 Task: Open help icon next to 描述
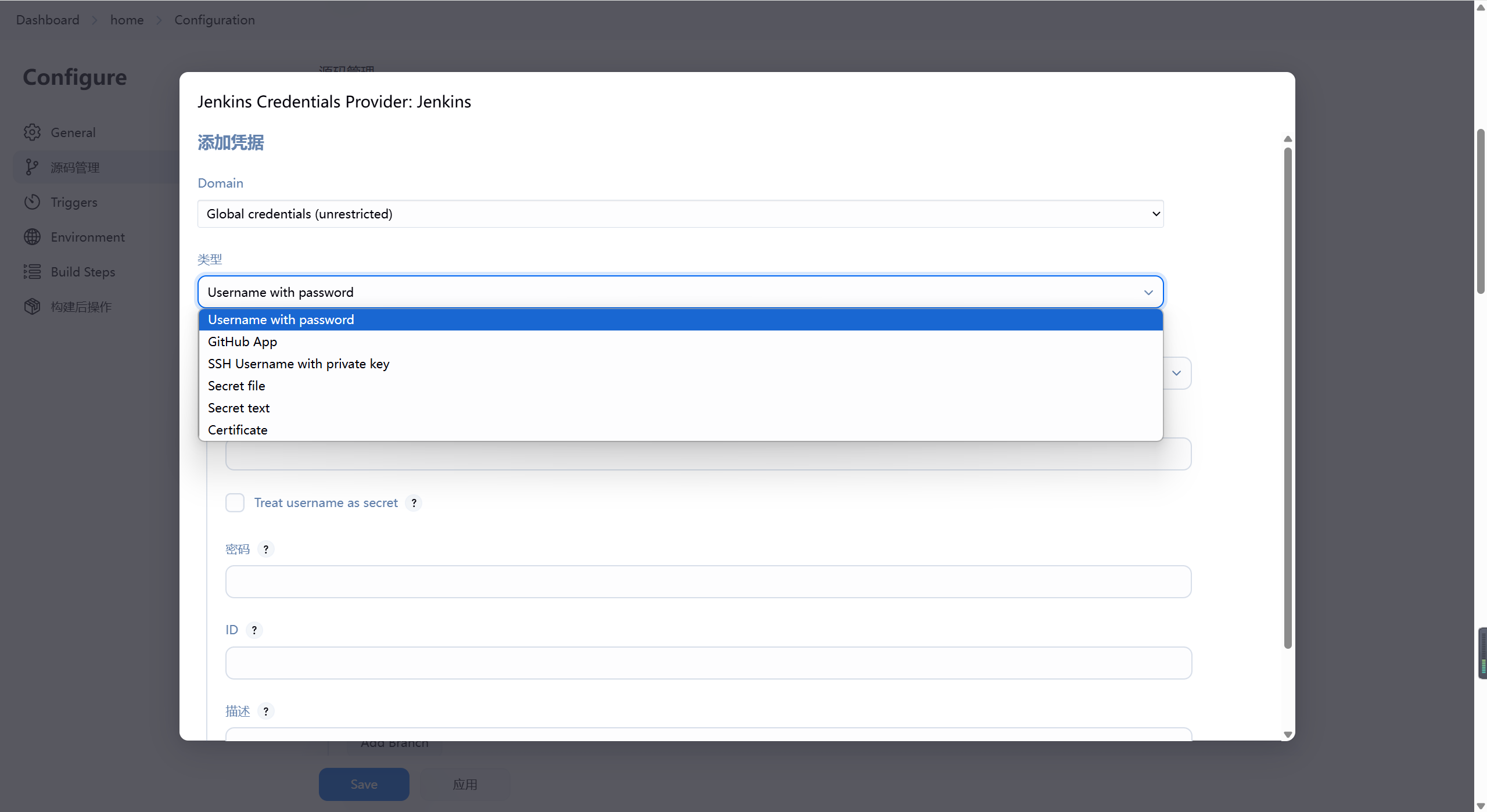click(x=266, y=712)
